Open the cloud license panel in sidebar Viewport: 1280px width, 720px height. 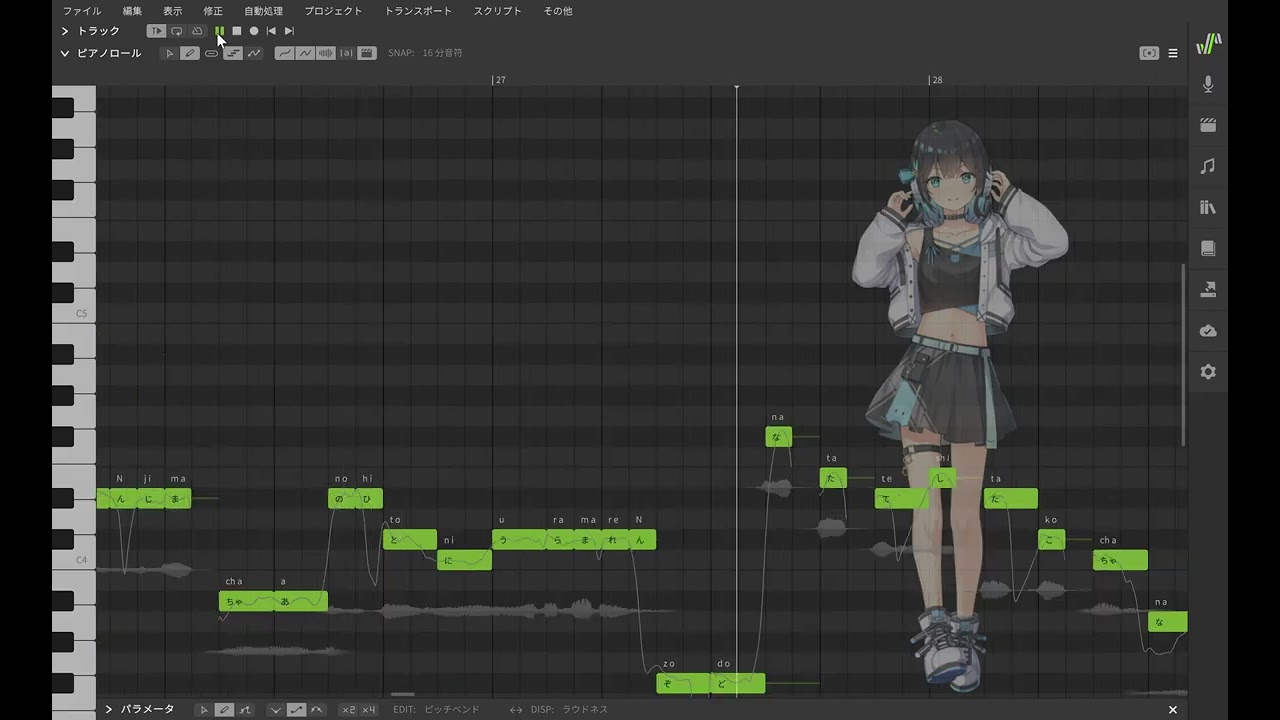pos(1208,331)
